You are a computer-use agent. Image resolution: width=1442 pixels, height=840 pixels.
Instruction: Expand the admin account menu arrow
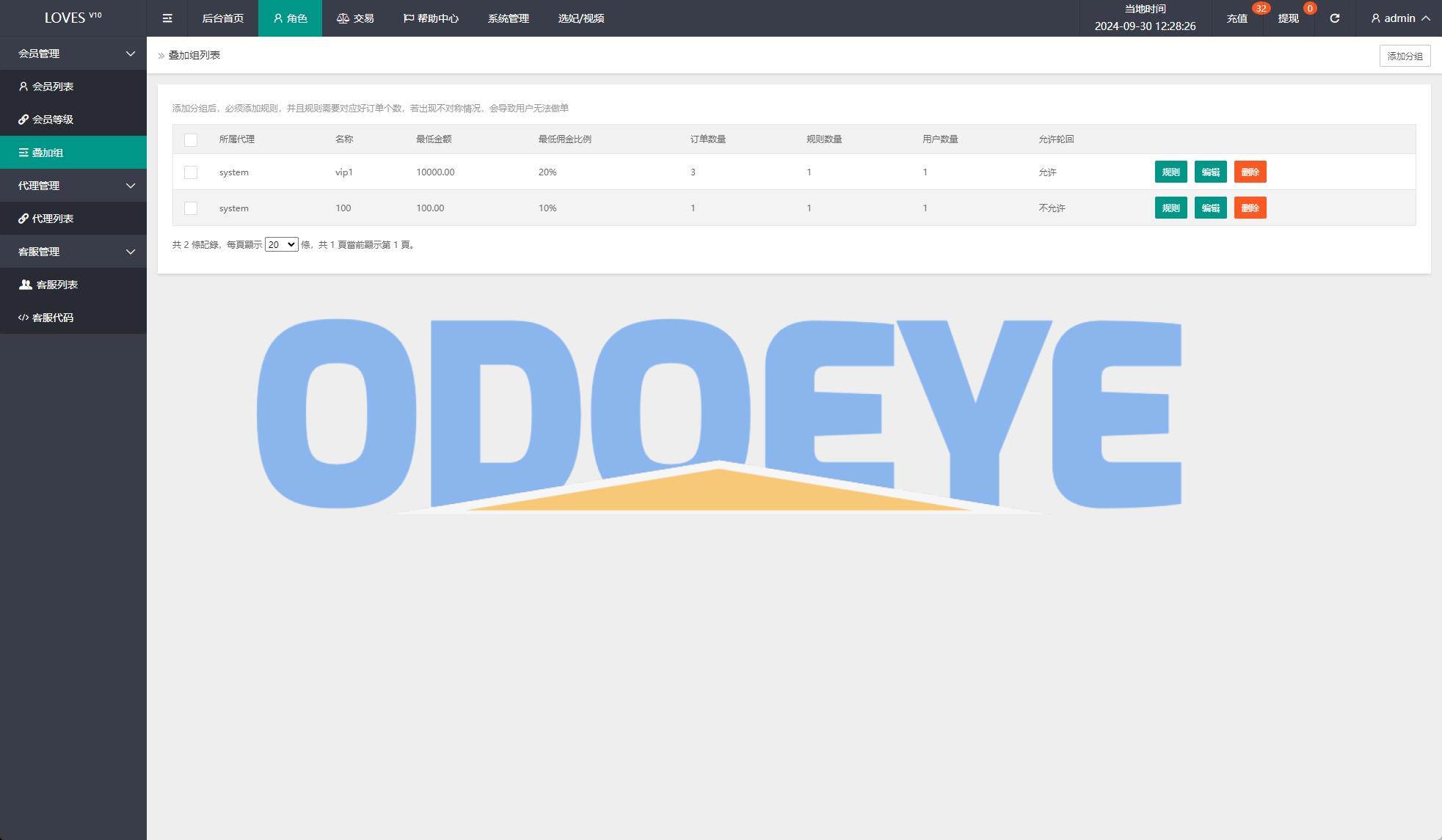click(1426, 18)
